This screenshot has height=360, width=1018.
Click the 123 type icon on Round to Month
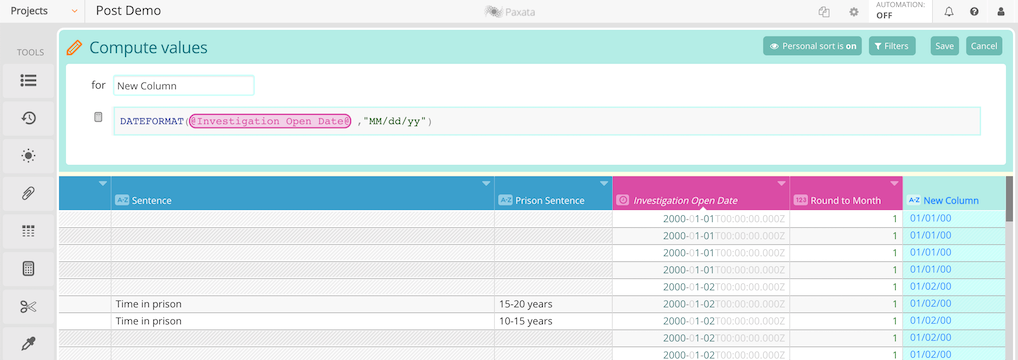(801, 200)
